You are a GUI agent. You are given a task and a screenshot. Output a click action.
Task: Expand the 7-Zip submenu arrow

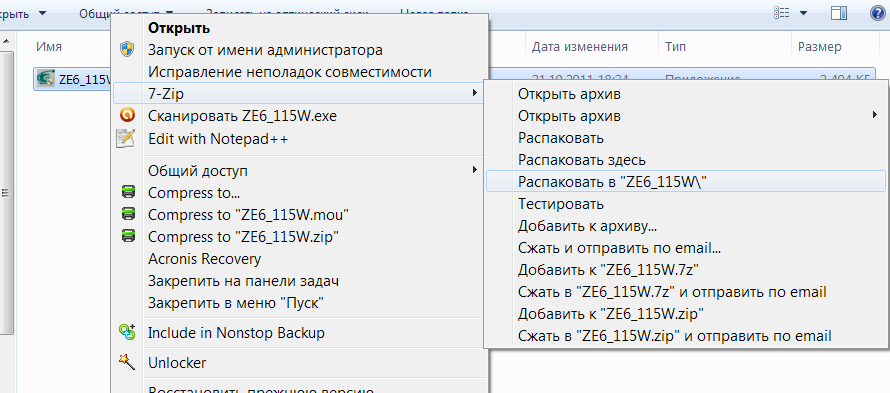click(475, 93)
